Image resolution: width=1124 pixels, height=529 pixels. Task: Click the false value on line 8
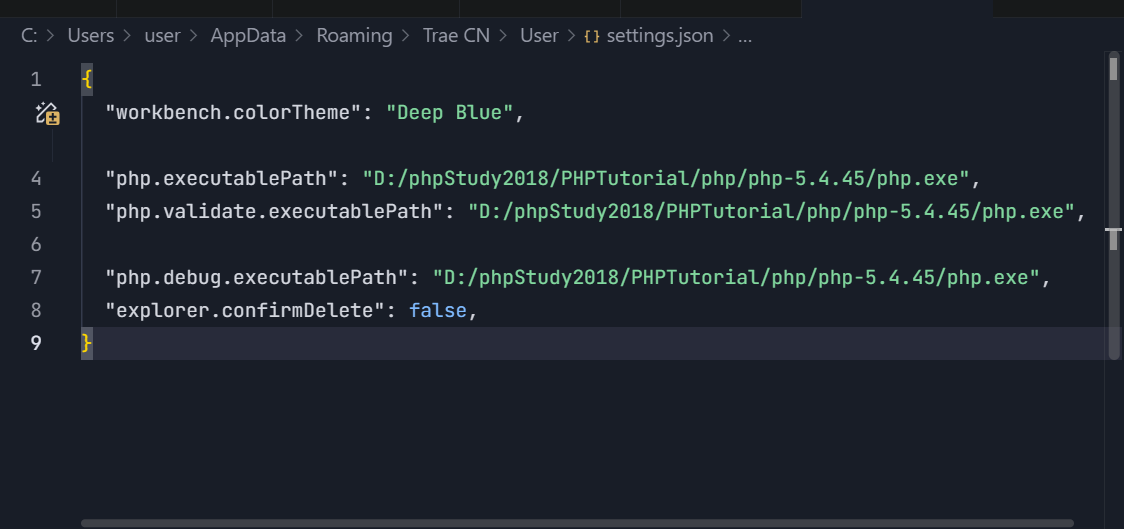pos(438,310)
